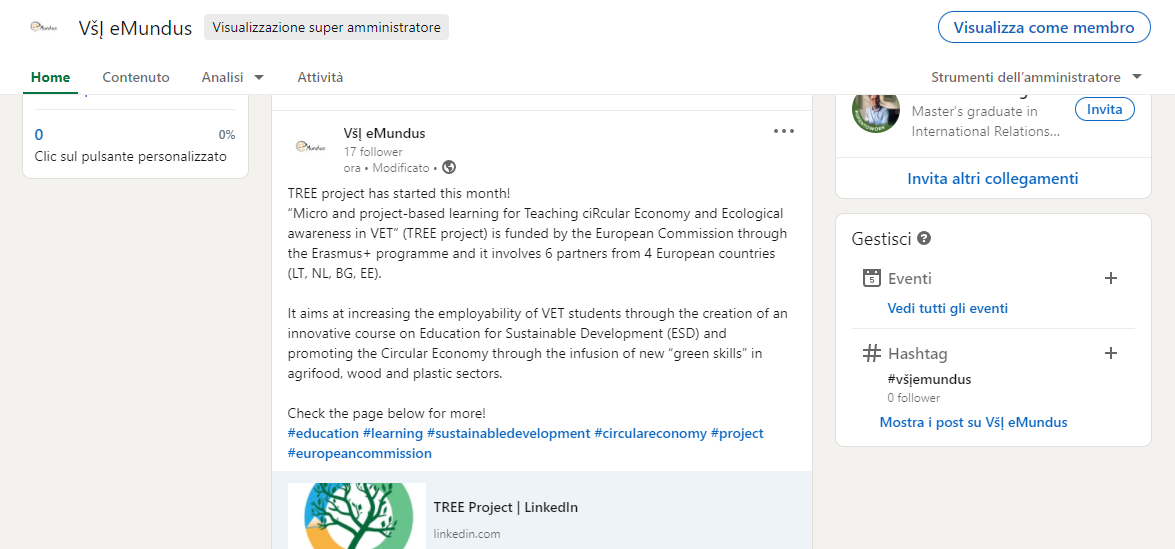Click the globe visibility icon on post
This screenshot has width=1175, height=549.
point(449,168)
